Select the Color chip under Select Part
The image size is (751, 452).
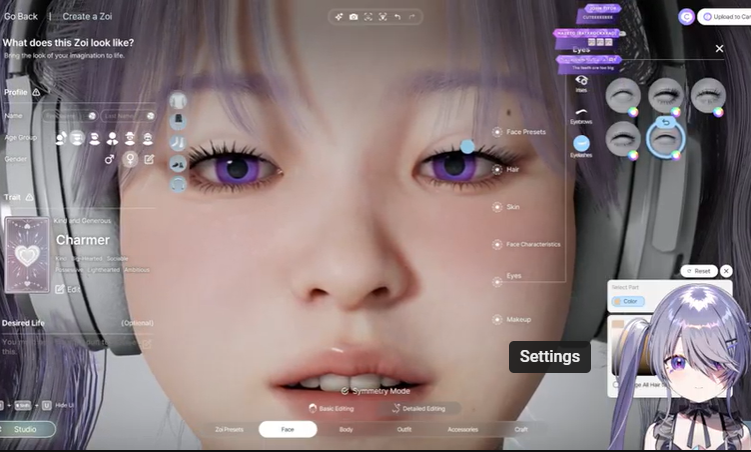pyautogui.click(x=628, y=301)
